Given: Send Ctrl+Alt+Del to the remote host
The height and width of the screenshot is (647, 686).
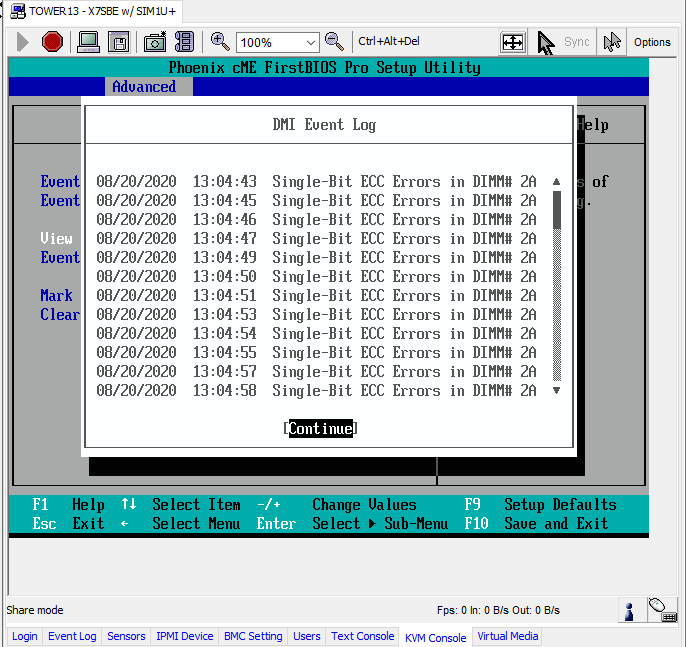Looking at the screenshot, I should pyautogui.click(x=388, y=41).
